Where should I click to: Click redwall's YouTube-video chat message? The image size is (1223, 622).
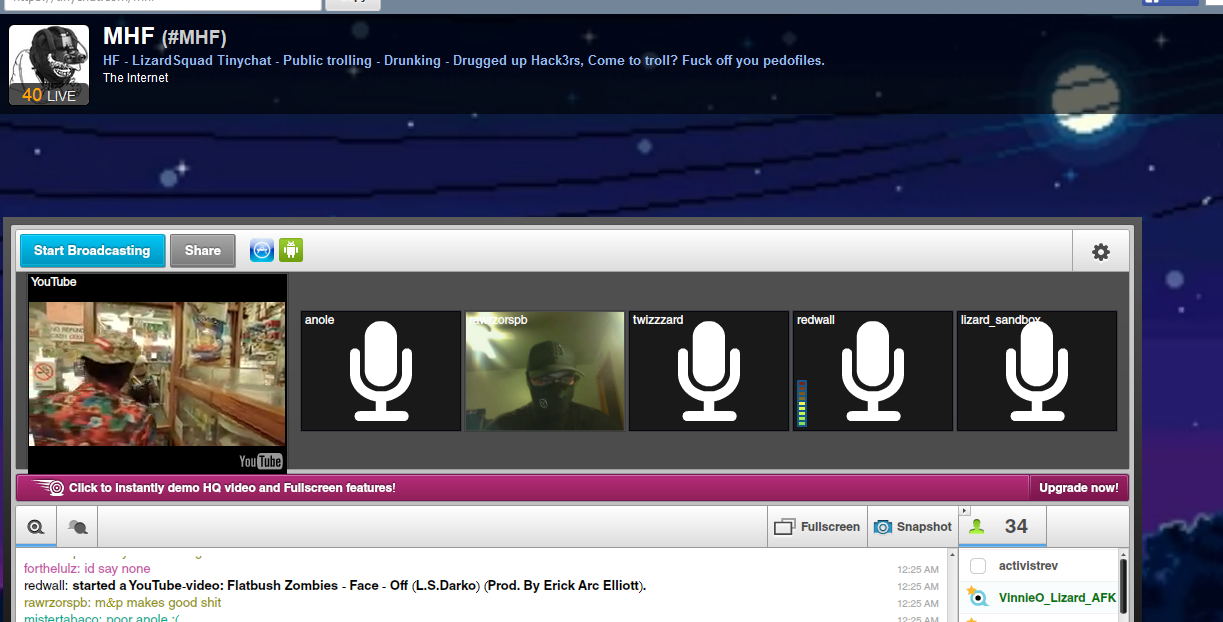[335, 586]
